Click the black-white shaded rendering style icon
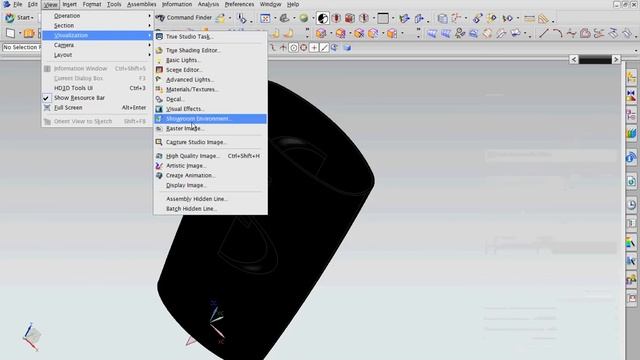 coord(322,18)
